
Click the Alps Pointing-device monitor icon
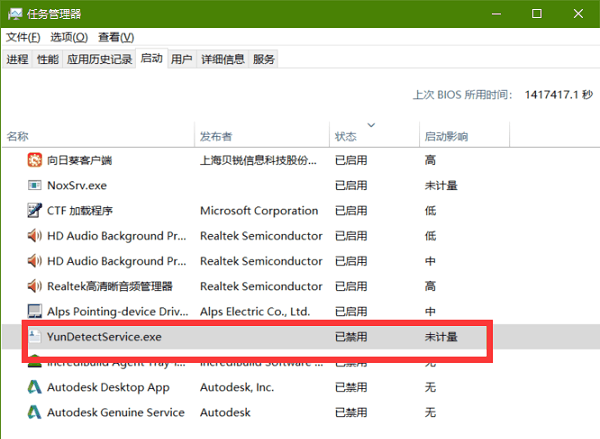coord(34,311)
